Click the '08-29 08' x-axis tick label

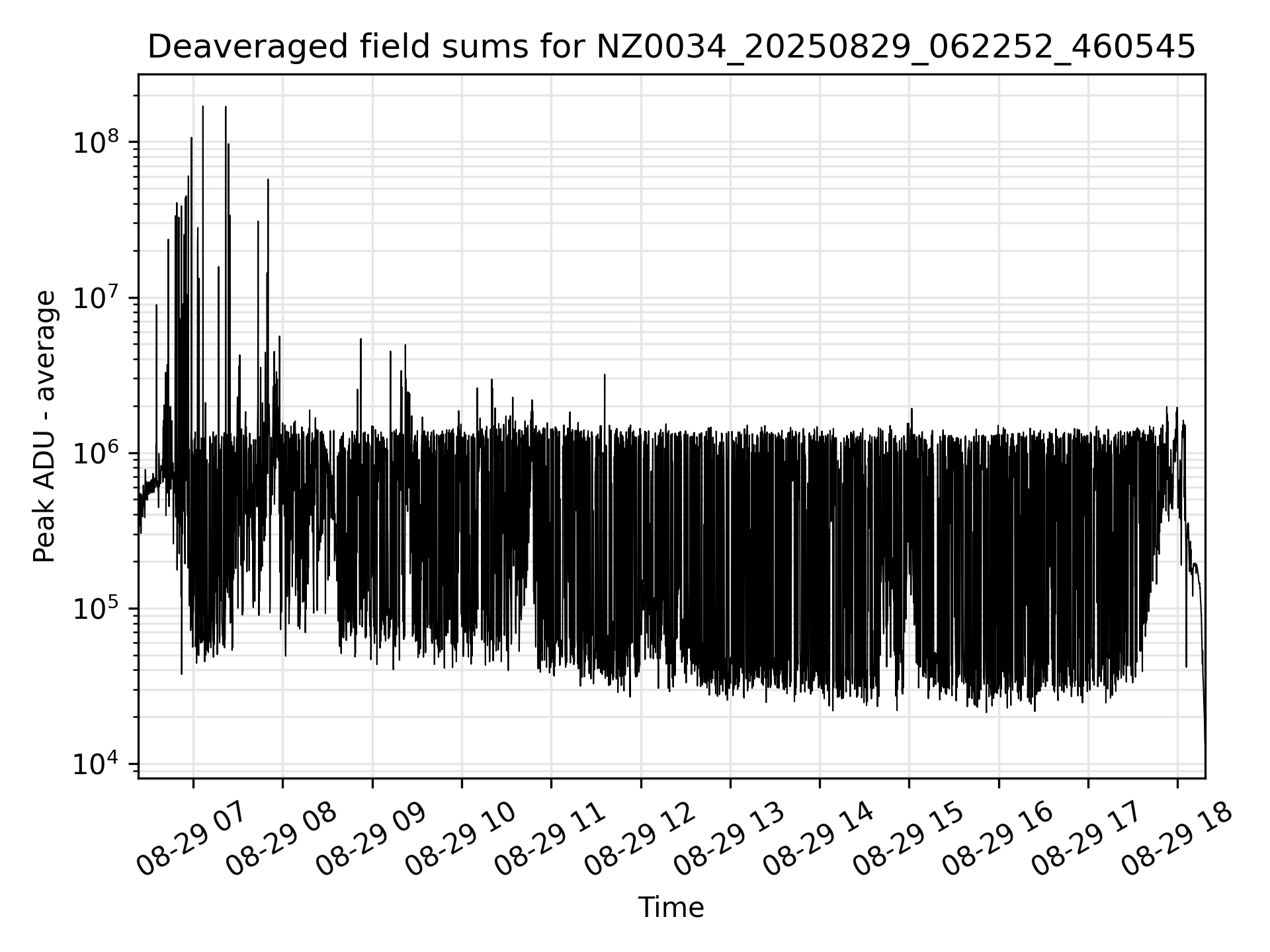[281, 840]
